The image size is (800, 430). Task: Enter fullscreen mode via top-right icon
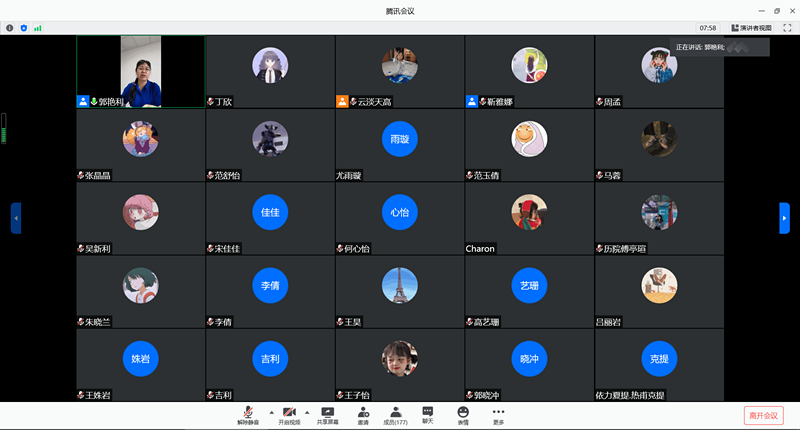pyautogui.click(x=787, y=28)
